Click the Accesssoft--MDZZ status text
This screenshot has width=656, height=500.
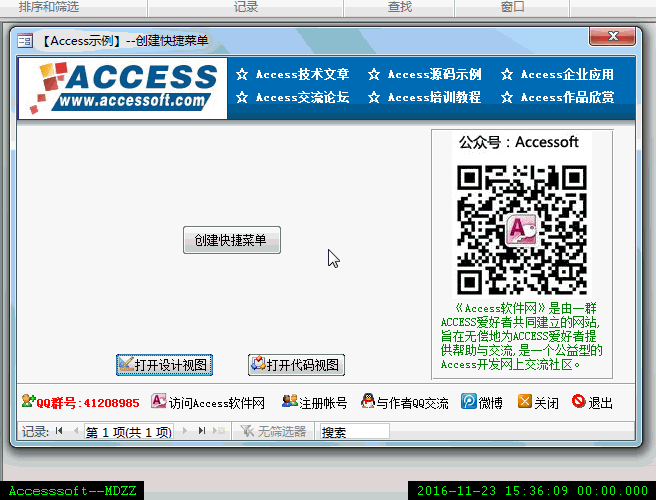pyautogui.click(x=72, y=490)
